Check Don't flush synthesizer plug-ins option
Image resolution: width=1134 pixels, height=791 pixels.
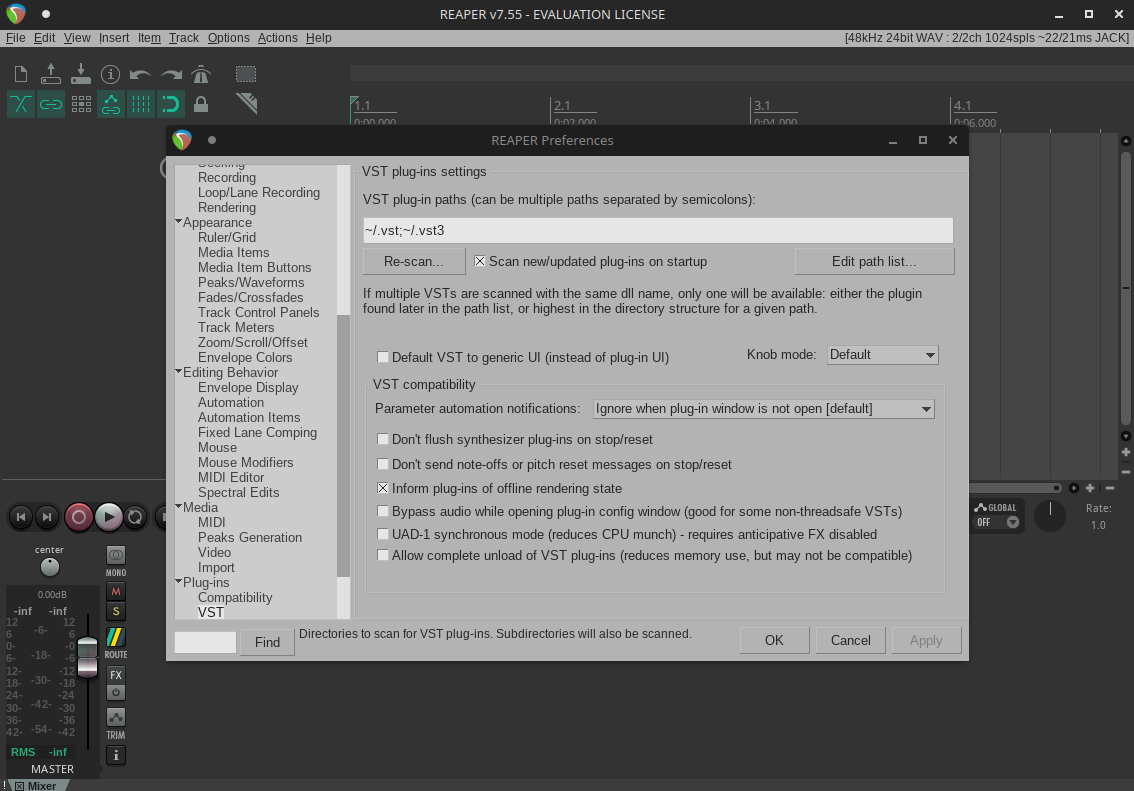[383, 439]
